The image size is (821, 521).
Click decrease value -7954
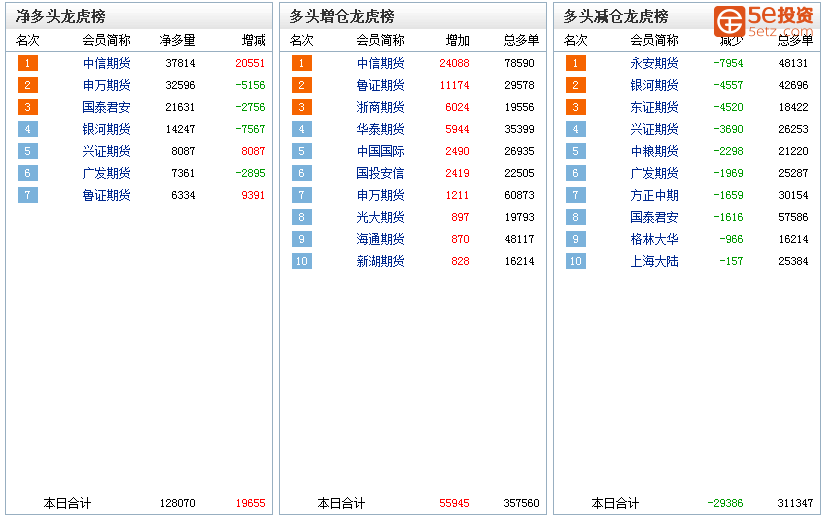point(728,63)
